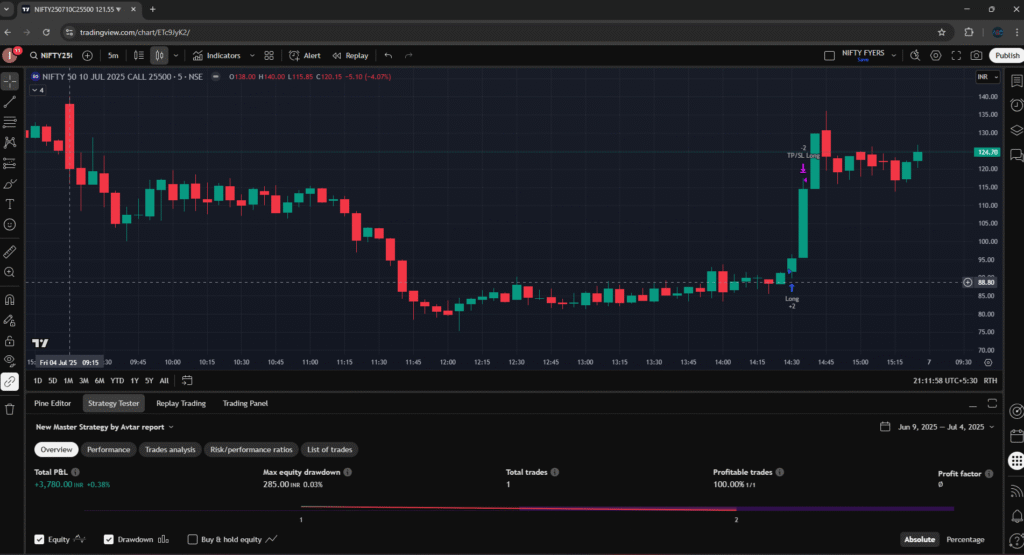
Task: Open the 5m time interval selector
Action: (113, 56)
